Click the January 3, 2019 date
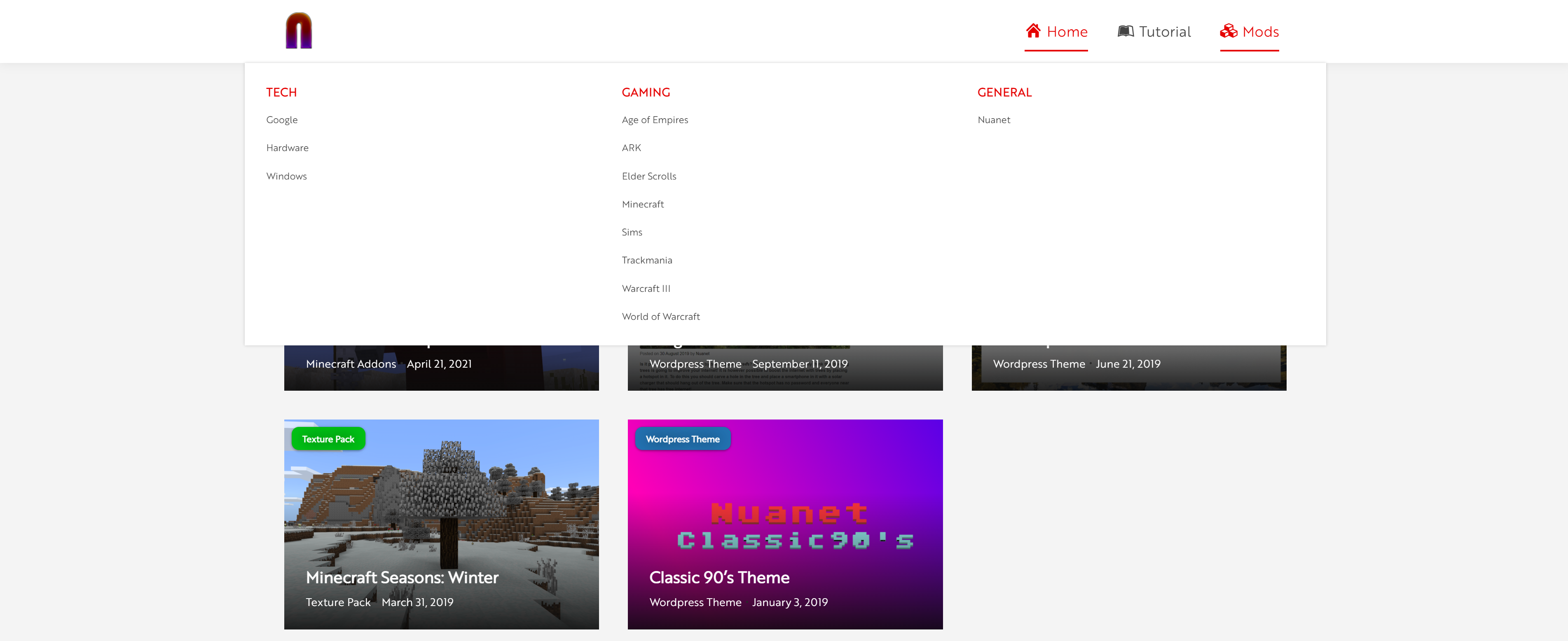1568x641 pixels. coord(789,603)
